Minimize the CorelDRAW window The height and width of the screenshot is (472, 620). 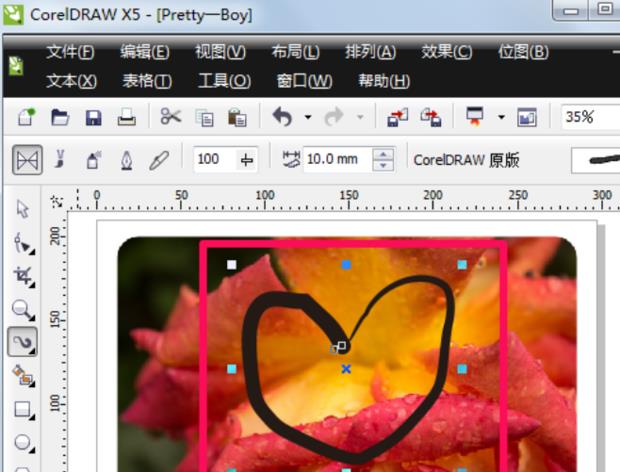coord(571,11)
